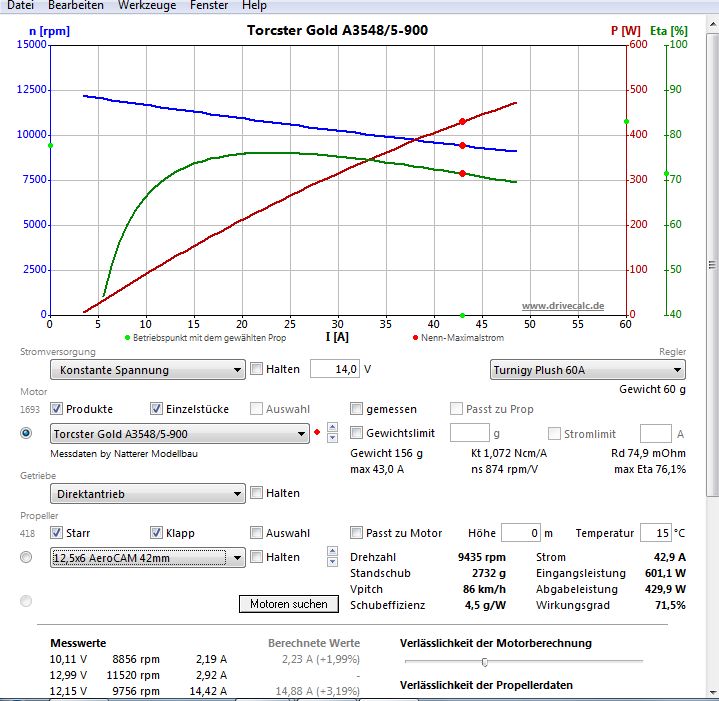
Task: Enable the Gewichtslimit checkbox
Action: 356,432
